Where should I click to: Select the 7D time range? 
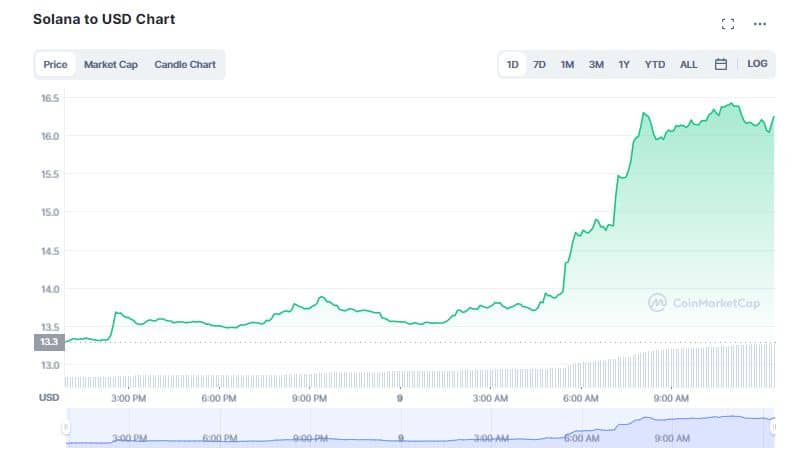[539, 64]
